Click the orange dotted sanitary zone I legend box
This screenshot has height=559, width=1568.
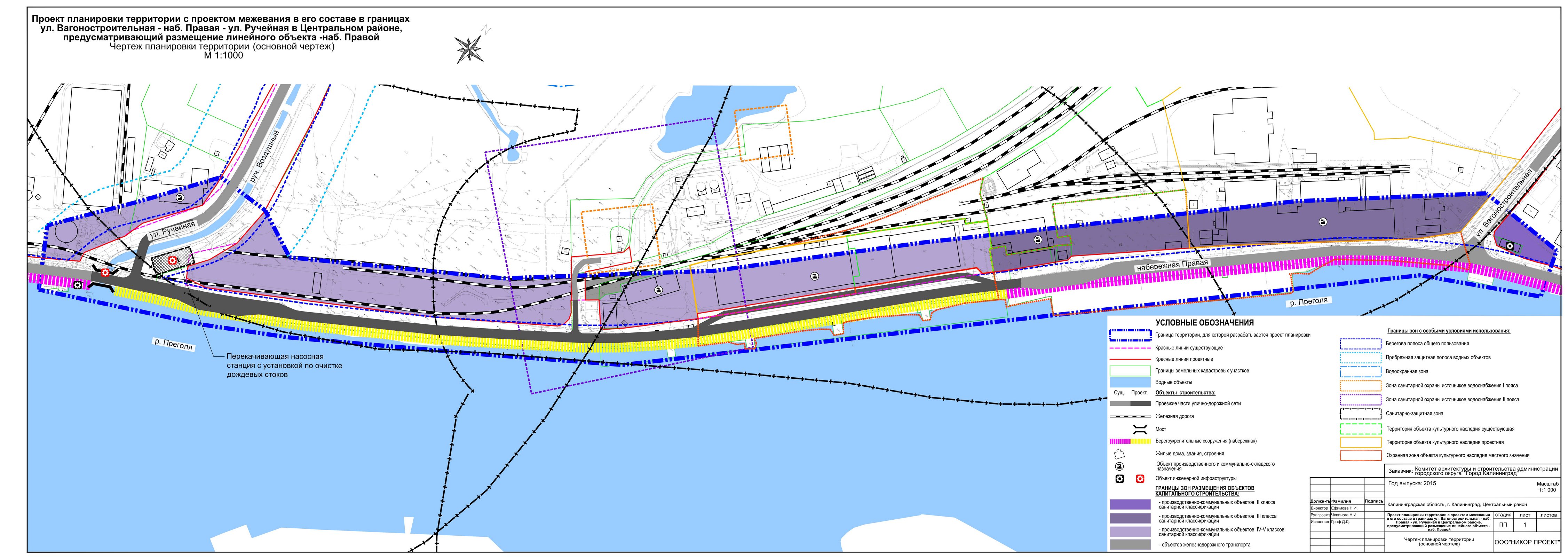[1361, 385]
